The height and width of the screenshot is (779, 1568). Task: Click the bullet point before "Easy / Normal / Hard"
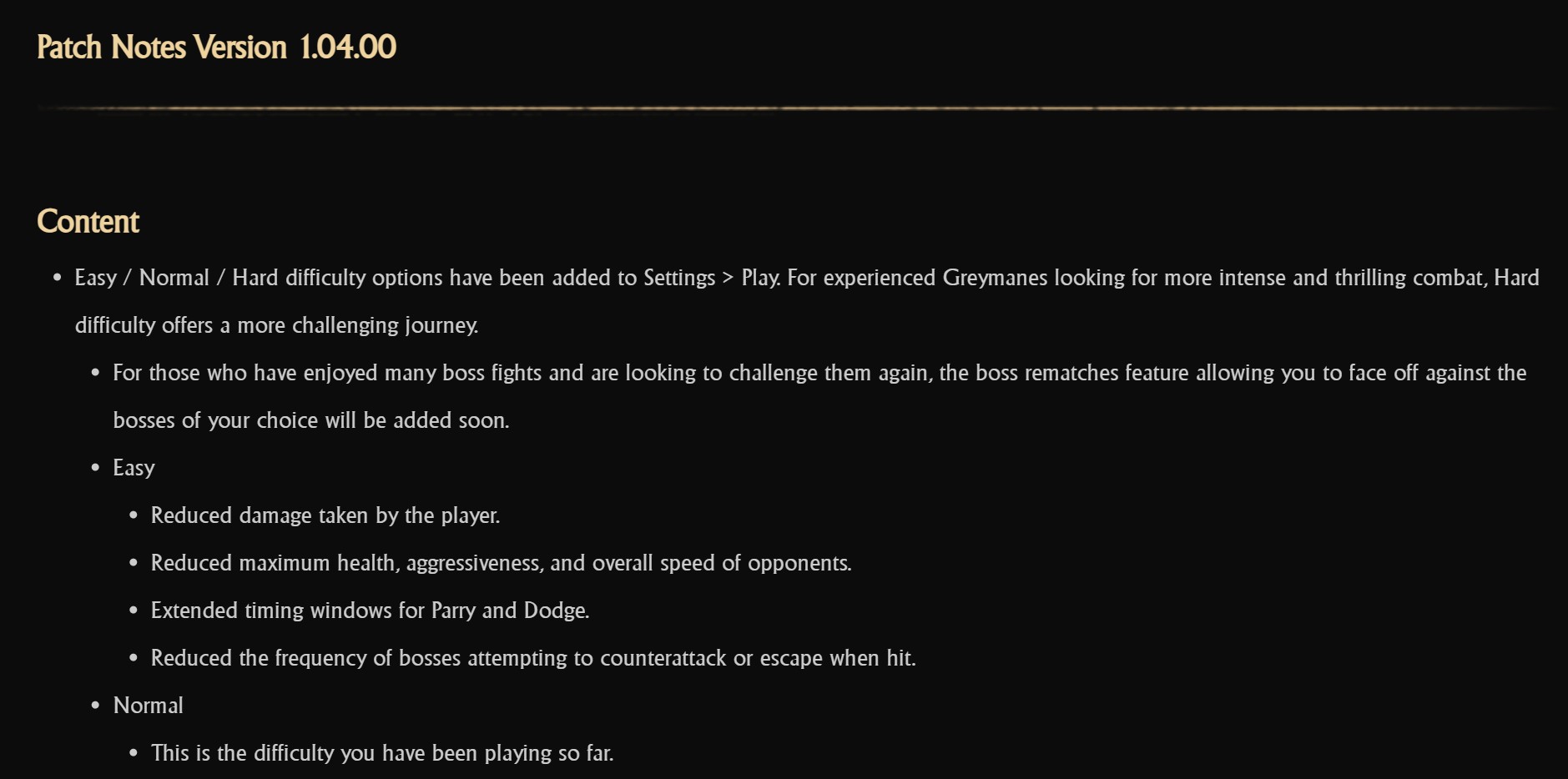[58, 278]
